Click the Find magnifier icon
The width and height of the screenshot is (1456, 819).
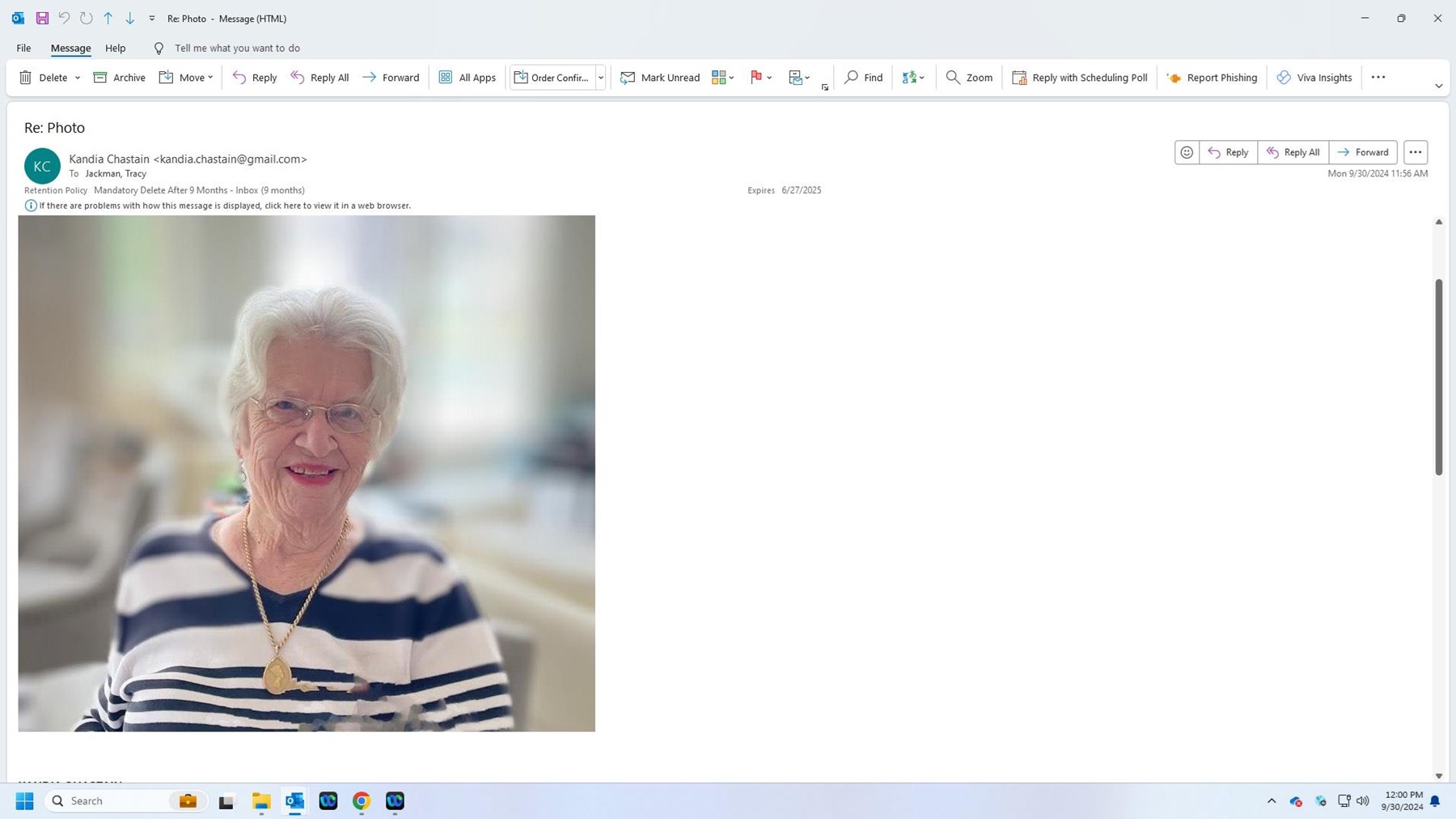pyautogui.click(x=851, y=78)
